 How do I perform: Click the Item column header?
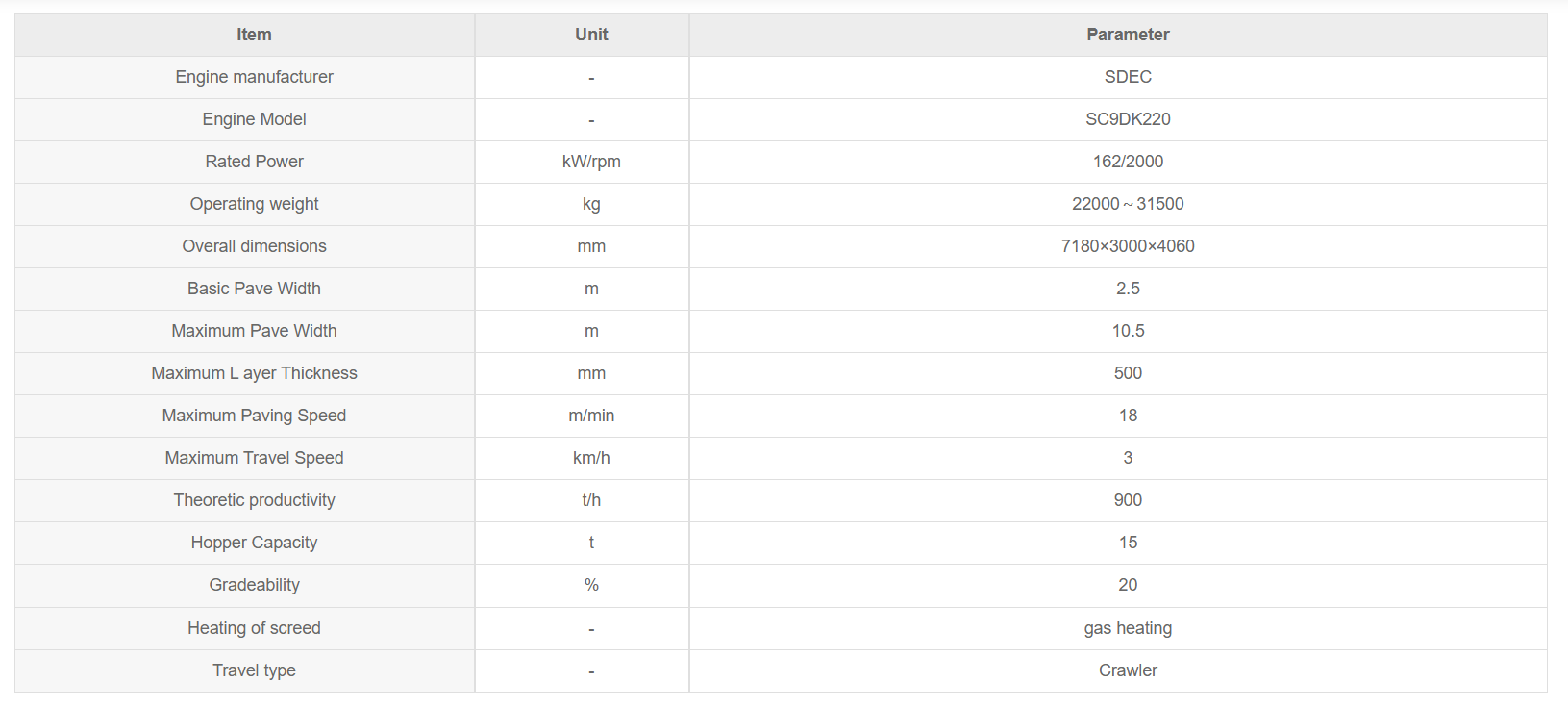click(254, 35)
